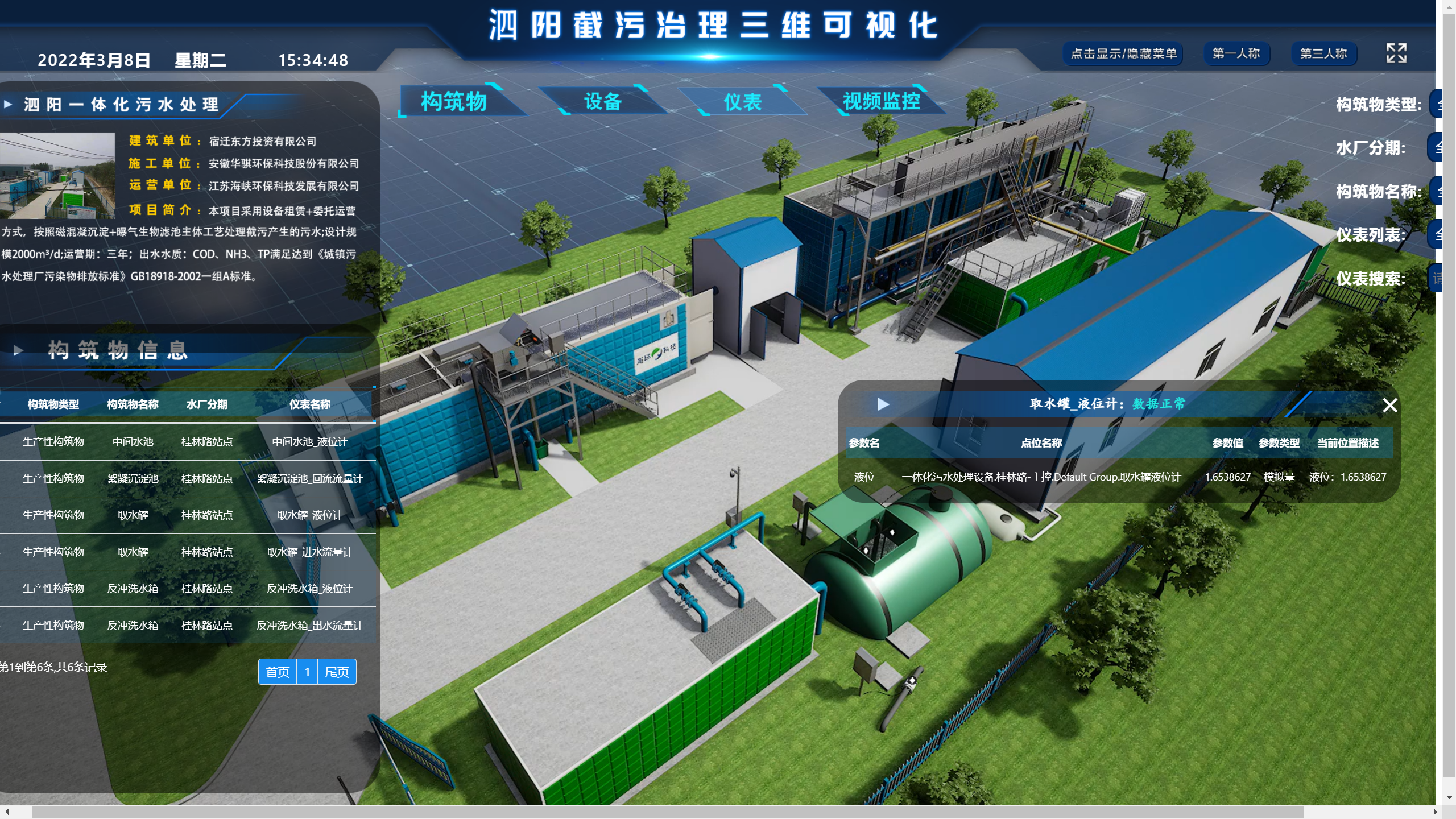This screenshot has height=819, width=1456.
Task: Click the play arrow icon on 取水罐_液位计 popup
Action: [882, 405]
